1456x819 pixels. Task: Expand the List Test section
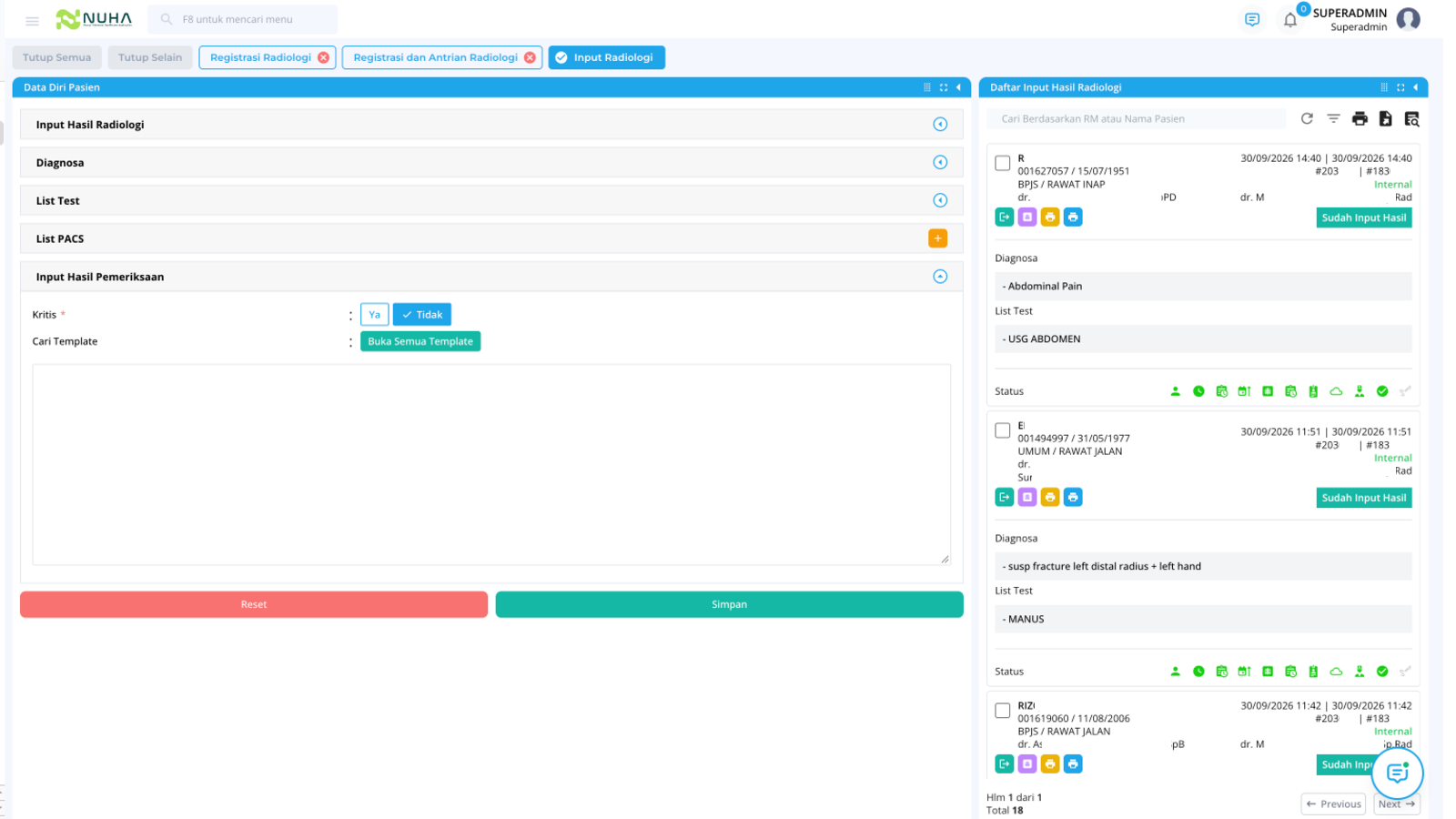coord(940,200)
